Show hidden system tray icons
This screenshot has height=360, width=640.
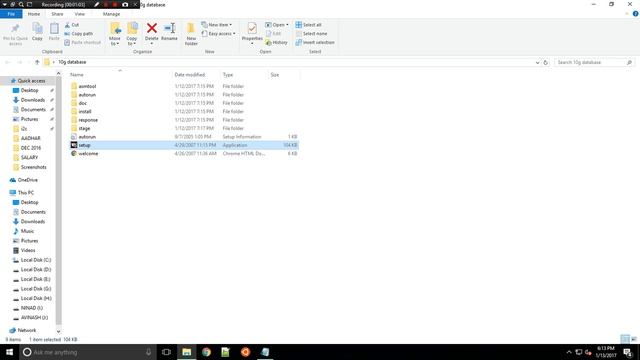pyautogui.click(x=569, y=352)
